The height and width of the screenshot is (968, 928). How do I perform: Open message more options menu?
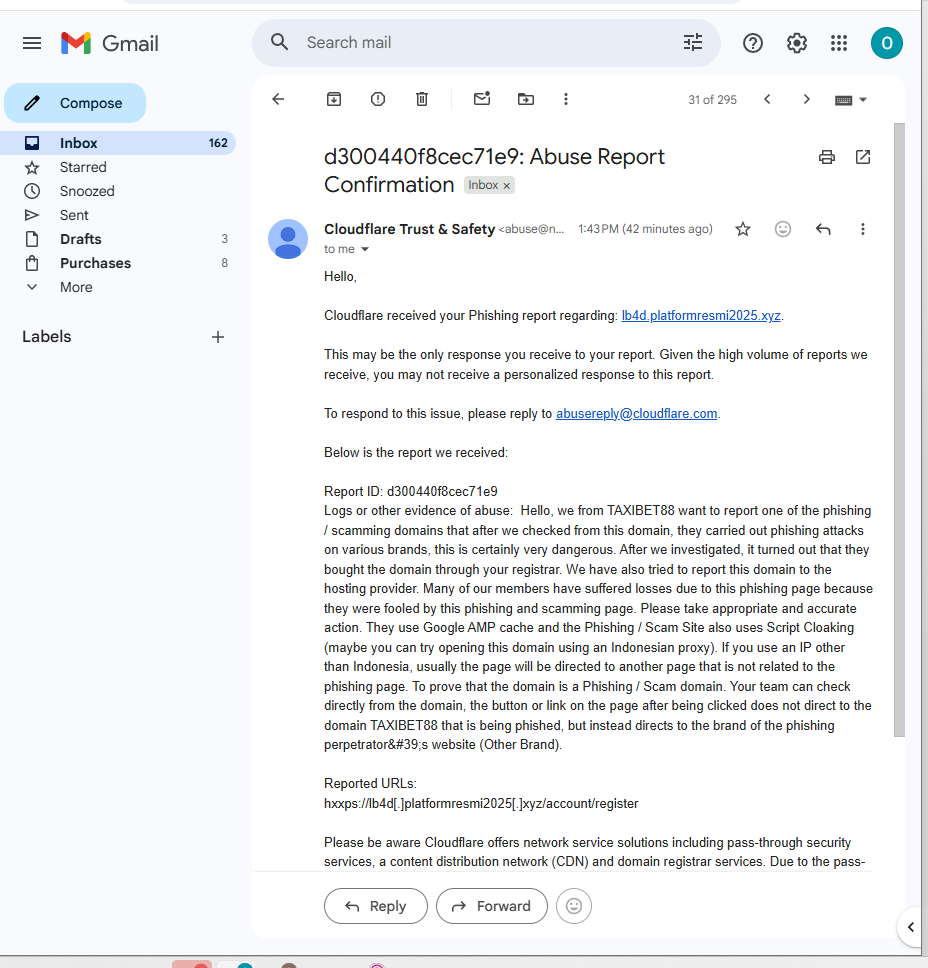[863, 230]
